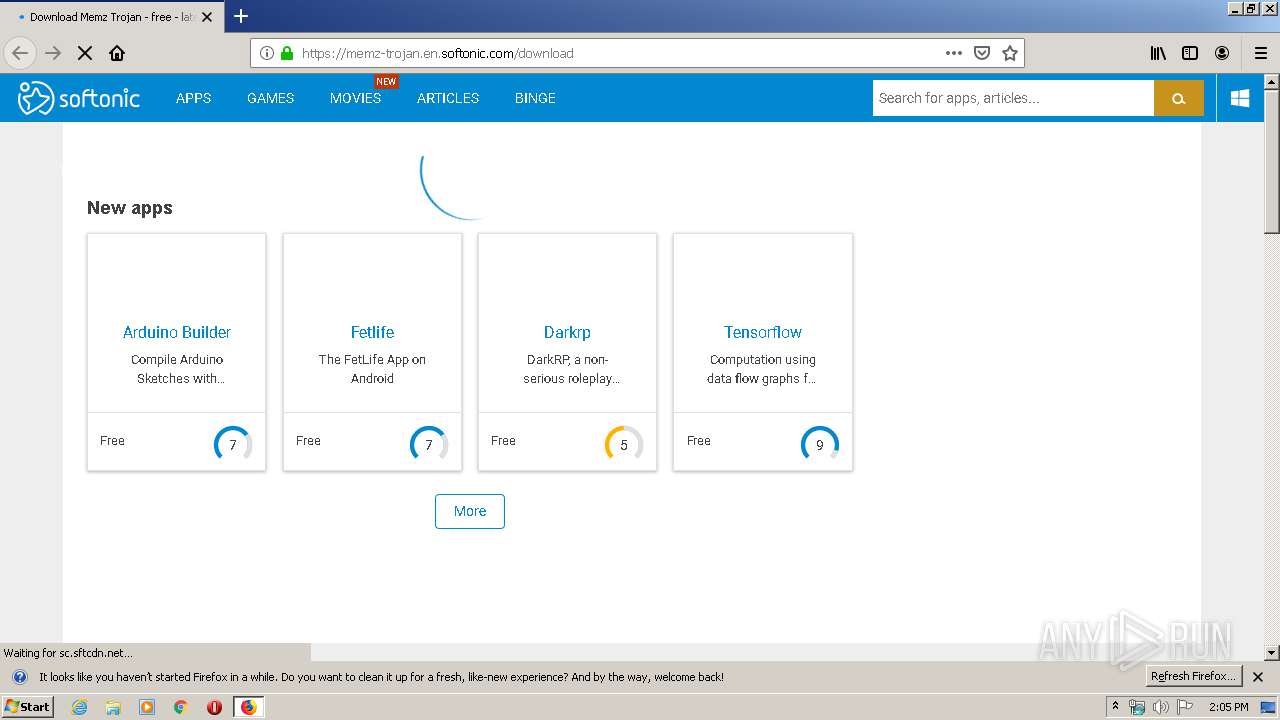
Task: Click the Action Center flag tray icon
Action: [1185, 707]
